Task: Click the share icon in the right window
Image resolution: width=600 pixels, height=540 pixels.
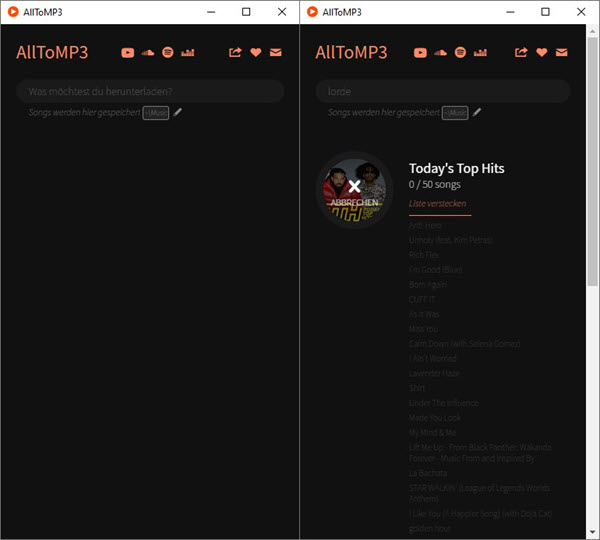Action: click(521, 52)
